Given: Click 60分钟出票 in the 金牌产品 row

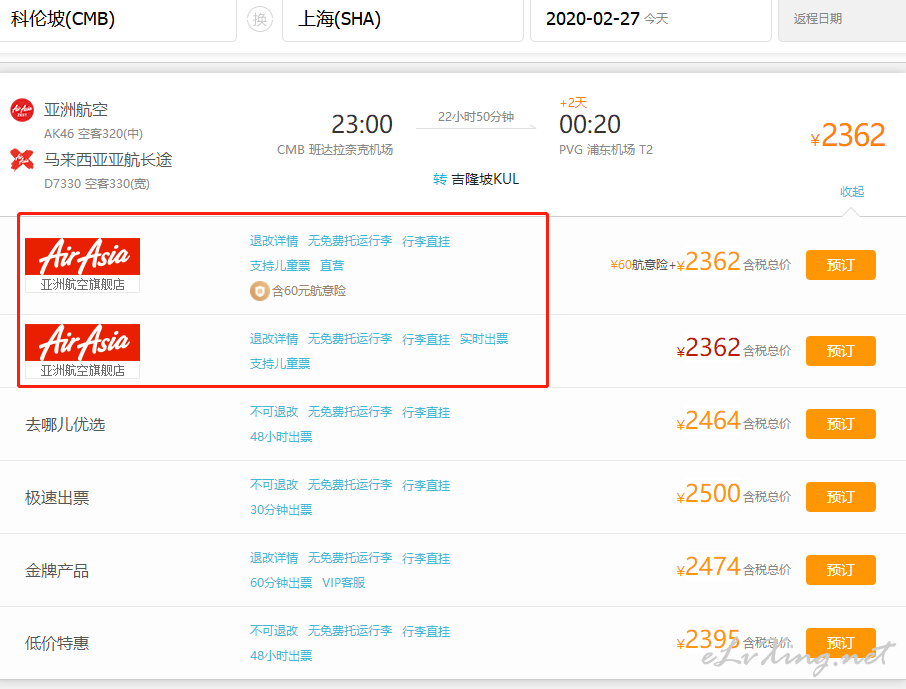Looking at the screenshot, I should point(281,583).
